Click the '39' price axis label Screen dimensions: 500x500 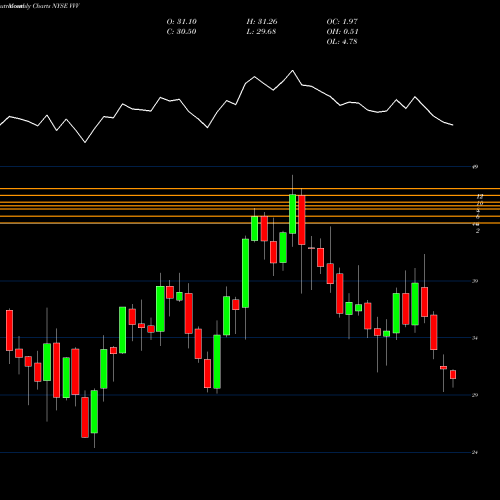pyautogui.click(x=475, y=281)
